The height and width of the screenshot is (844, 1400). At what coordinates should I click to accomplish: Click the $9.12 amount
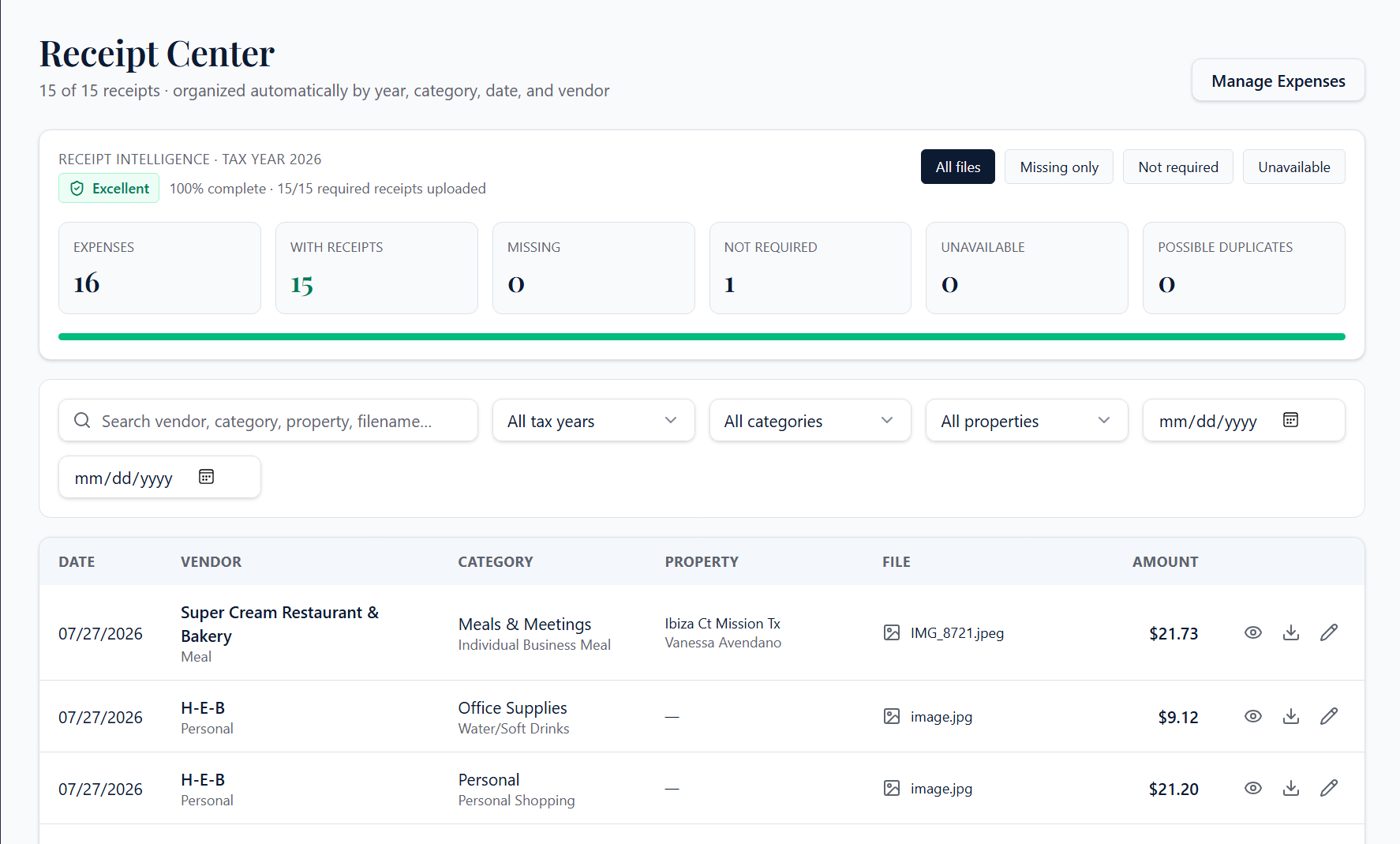[1178, 717]
